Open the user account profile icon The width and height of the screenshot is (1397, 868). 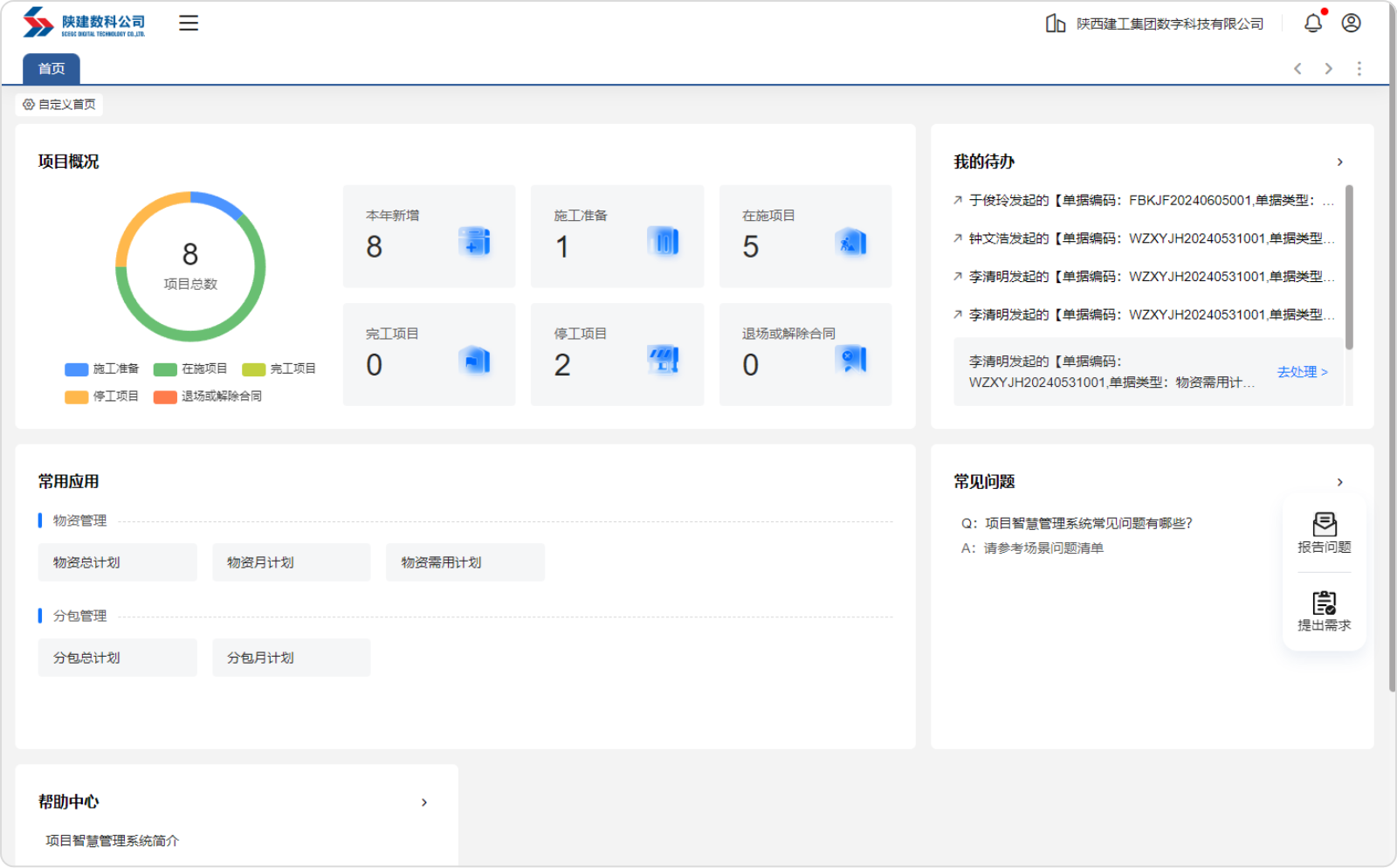1351,24
